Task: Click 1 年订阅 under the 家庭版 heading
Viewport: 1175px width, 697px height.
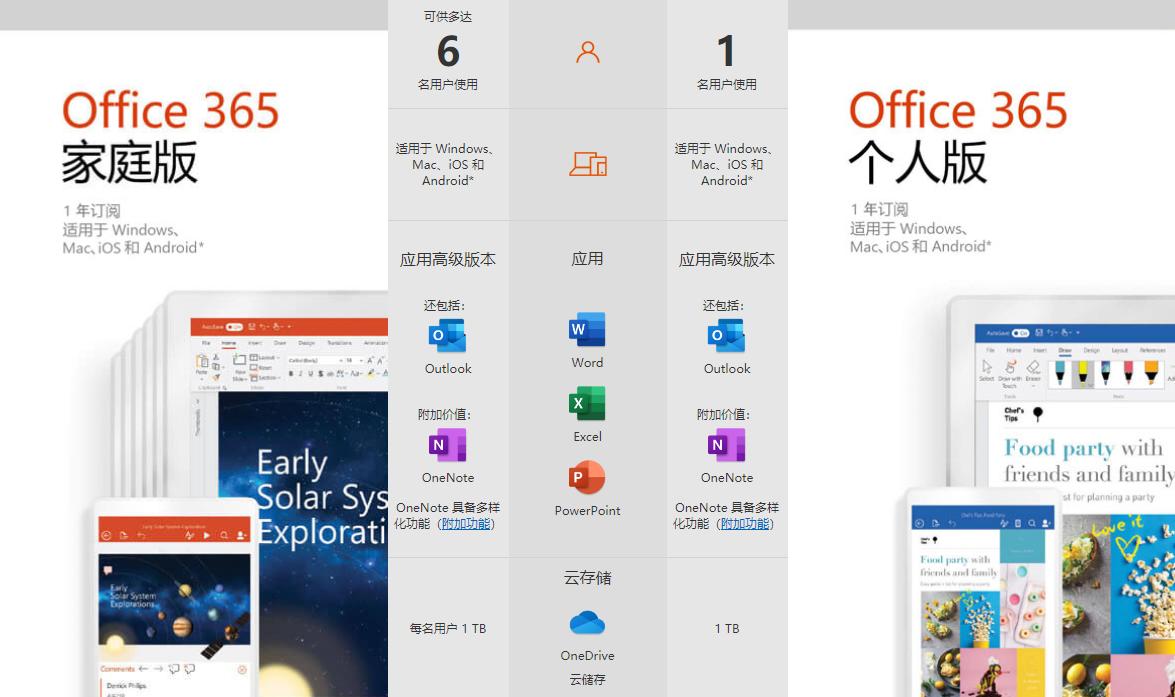Action: pyautogui.click(x=91, y=211)
